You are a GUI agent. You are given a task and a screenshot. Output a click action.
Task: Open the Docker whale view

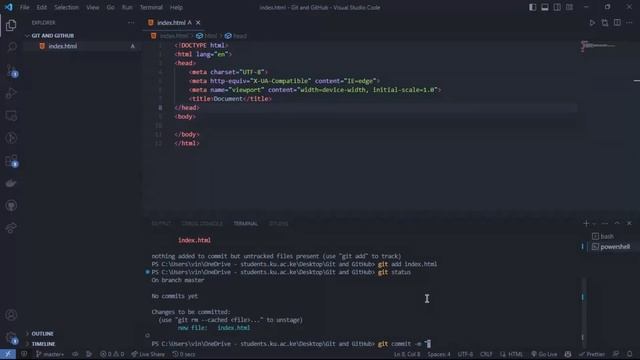[11, 183]
